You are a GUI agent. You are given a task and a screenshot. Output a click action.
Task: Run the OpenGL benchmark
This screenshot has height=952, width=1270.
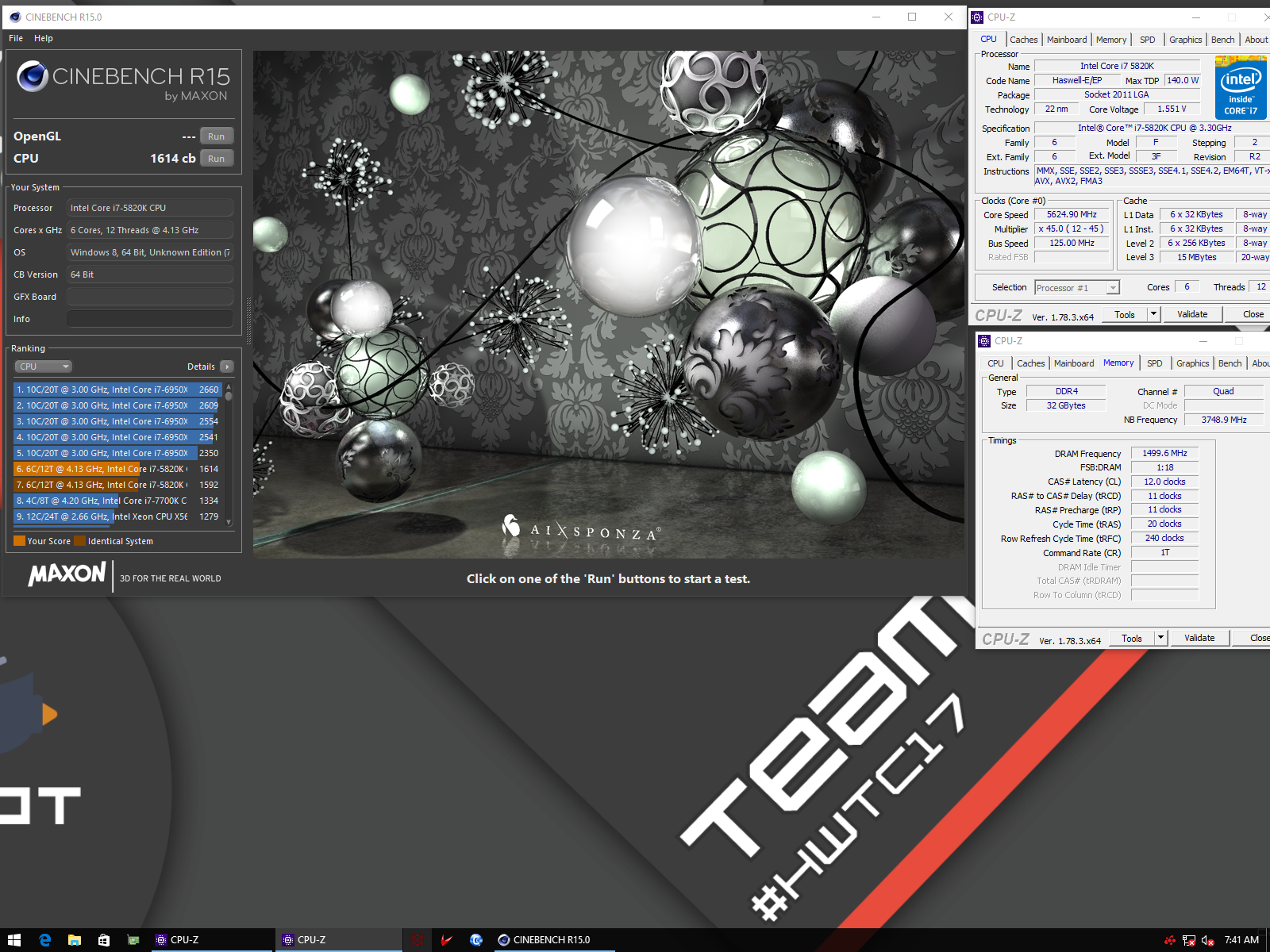click(217, 136)
